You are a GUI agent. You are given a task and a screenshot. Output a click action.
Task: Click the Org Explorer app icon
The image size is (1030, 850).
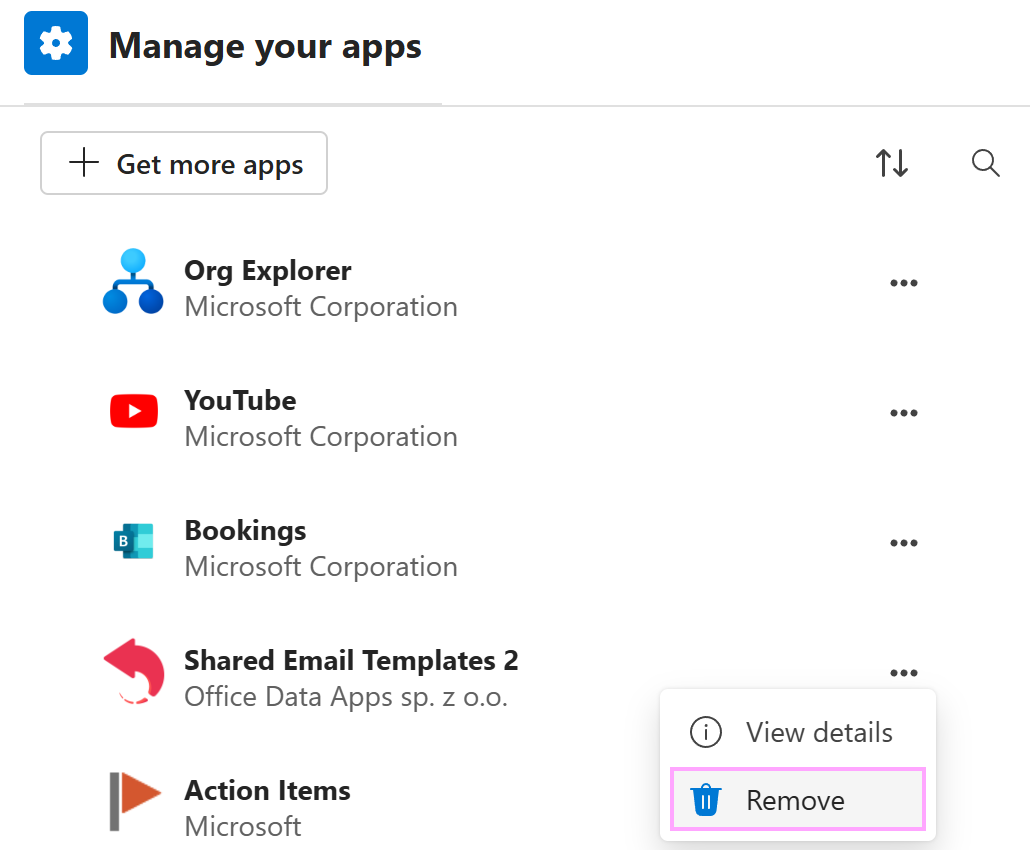(x=134, y=281)
